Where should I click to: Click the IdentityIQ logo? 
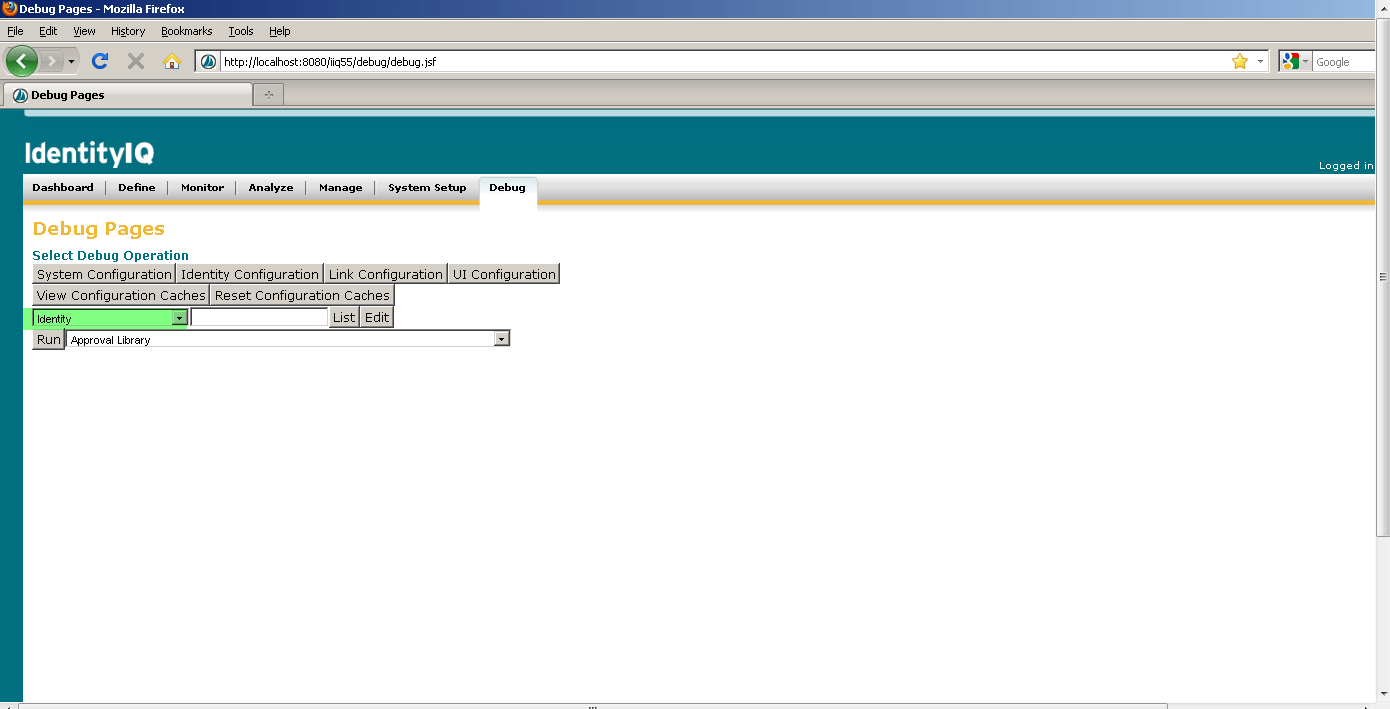click(89, 153)
